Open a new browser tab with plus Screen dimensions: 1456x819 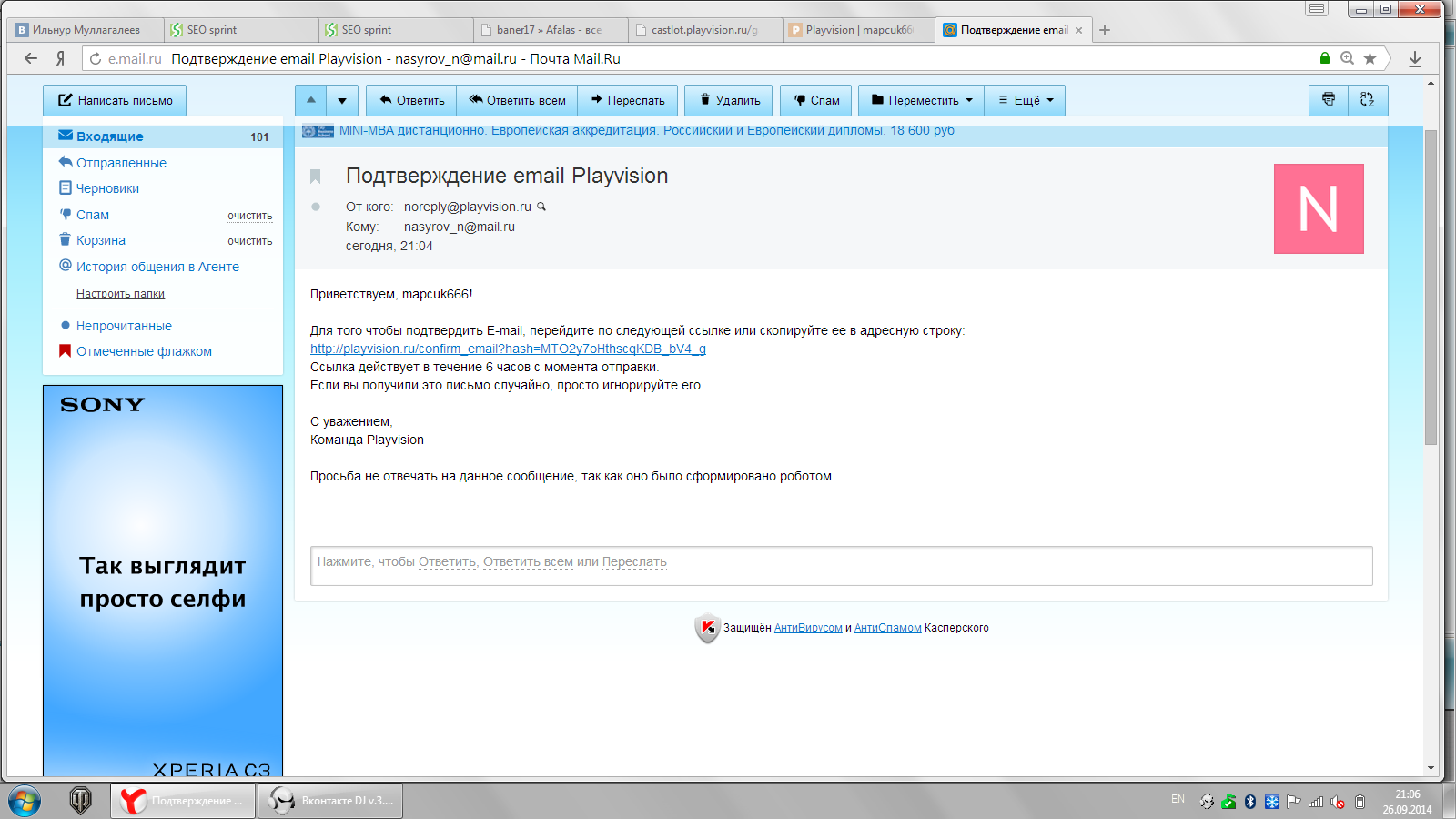1105,30
